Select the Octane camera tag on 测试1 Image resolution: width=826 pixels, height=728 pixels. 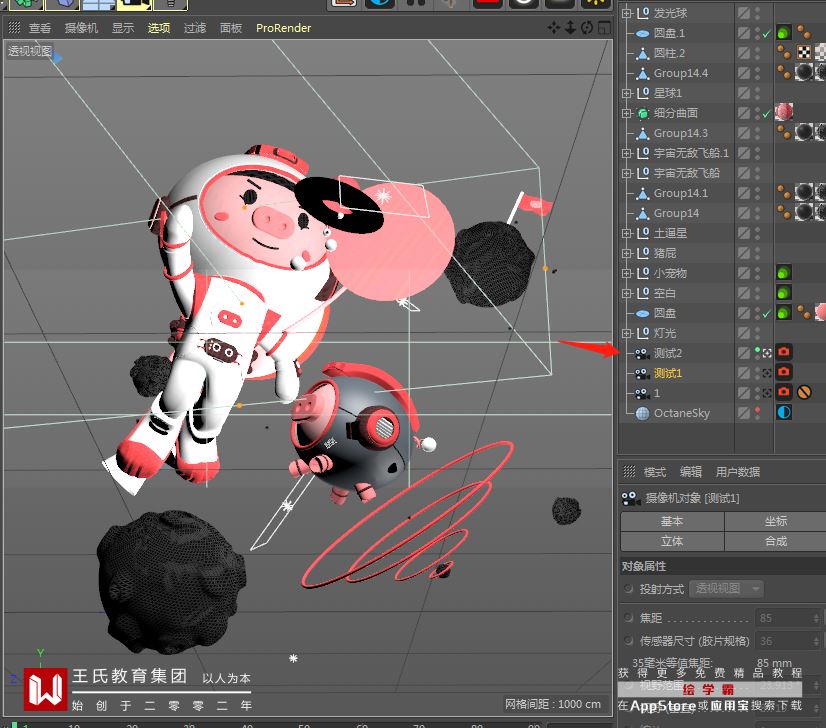pos(784,372)
